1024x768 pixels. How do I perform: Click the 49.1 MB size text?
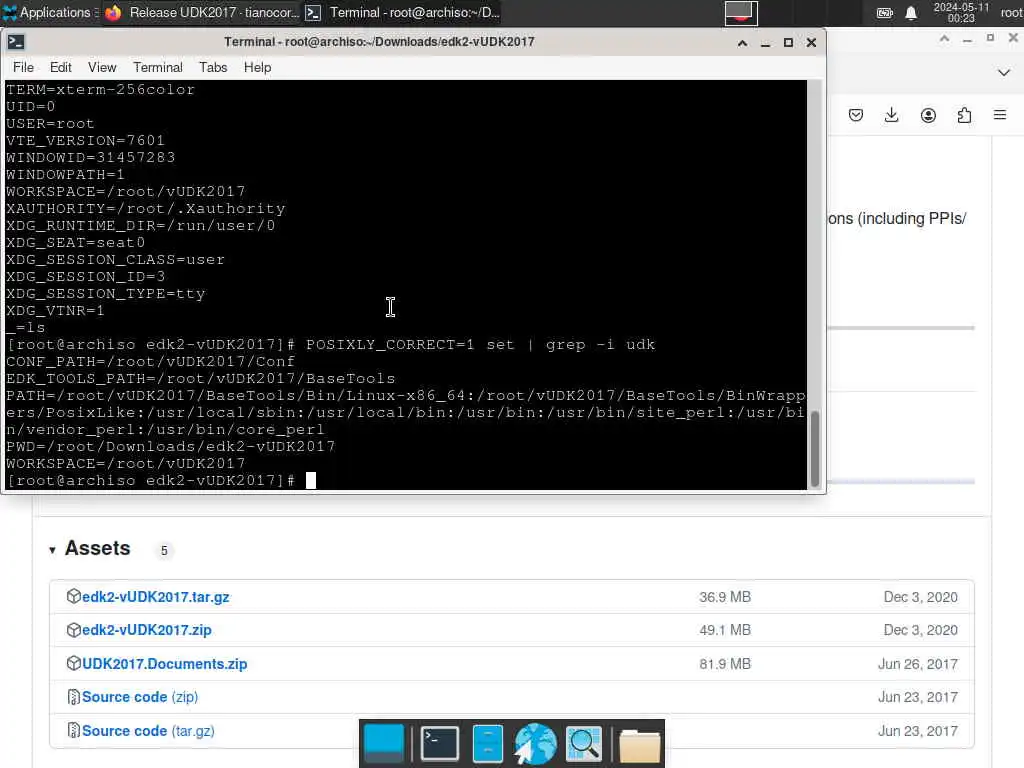coord(725,630)
